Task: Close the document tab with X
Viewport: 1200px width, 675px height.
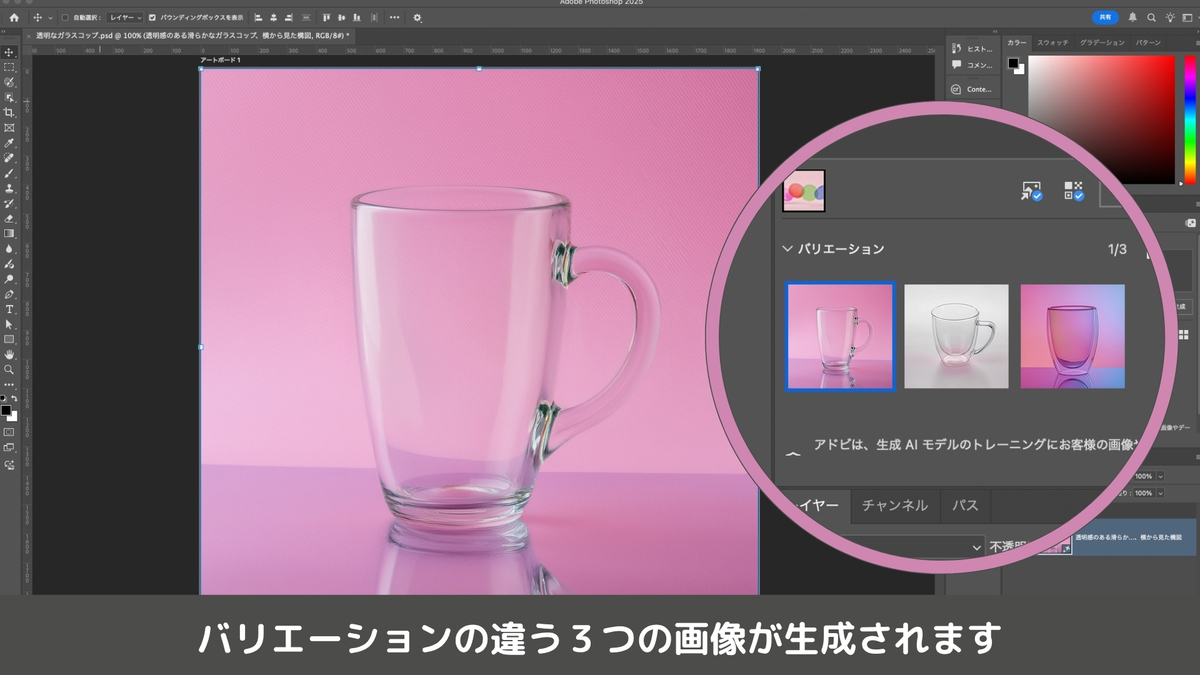Action: (28, 34)
